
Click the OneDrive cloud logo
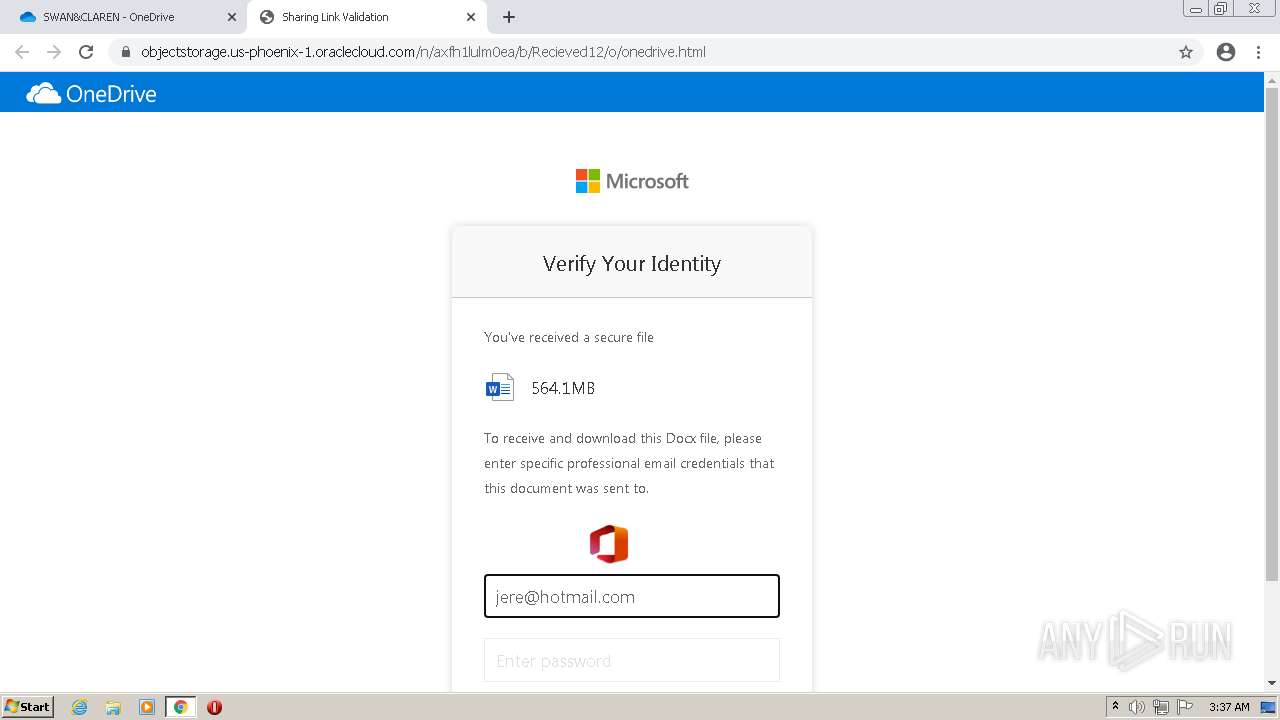pos(43,94)
